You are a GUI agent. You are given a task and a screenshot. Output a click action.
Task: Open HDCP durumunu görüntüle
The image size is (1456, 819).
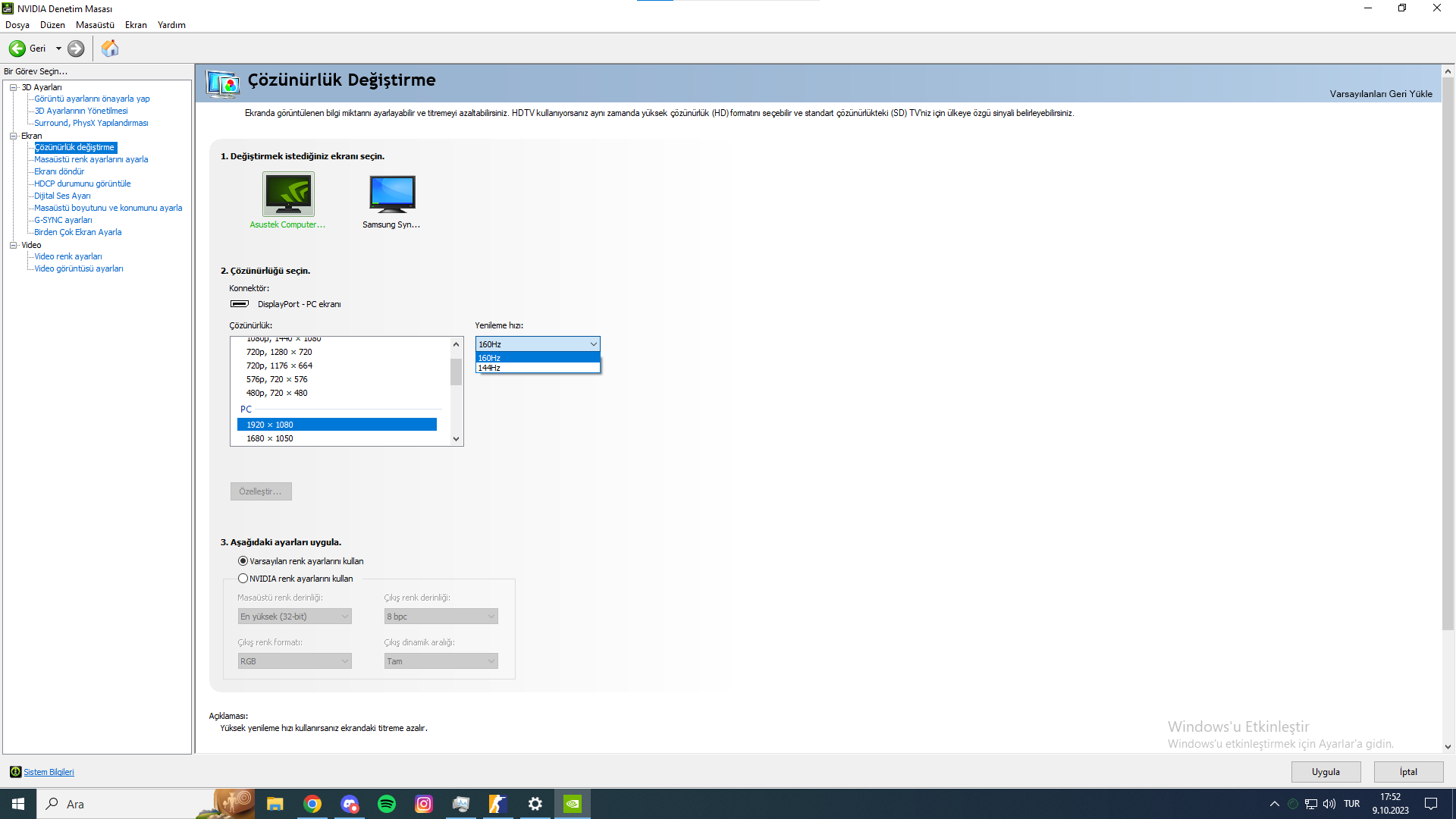pyautogui.click(x=82, y=184)
